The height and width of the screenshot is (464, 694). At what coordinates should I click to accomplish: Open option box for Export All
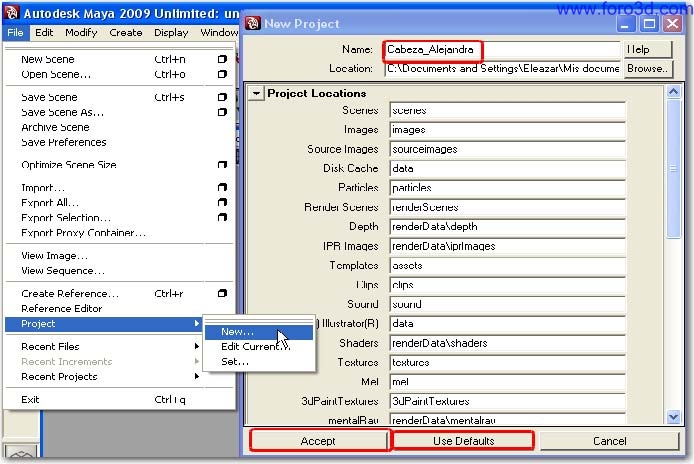222,202
